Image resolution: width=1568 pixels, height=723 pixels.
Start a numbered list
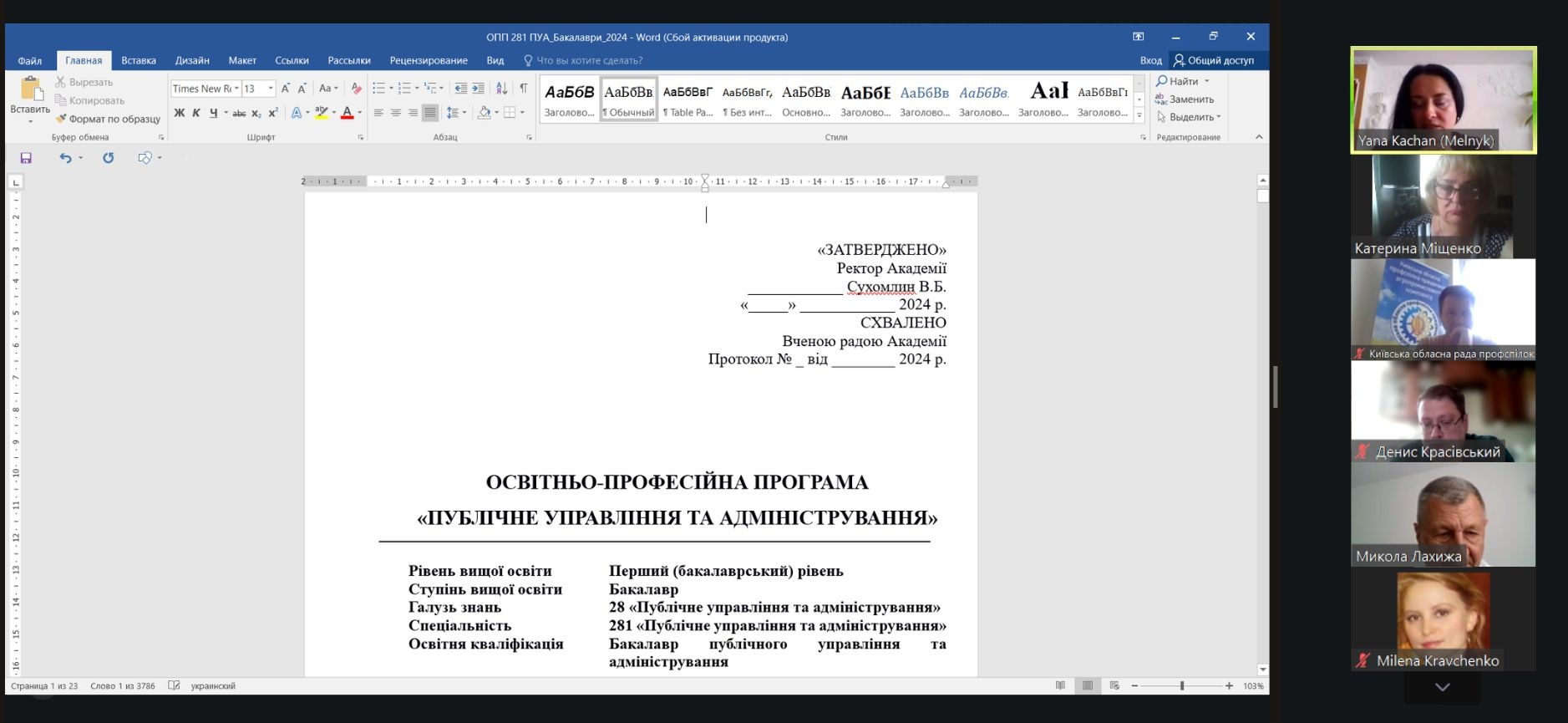(404, 88)
